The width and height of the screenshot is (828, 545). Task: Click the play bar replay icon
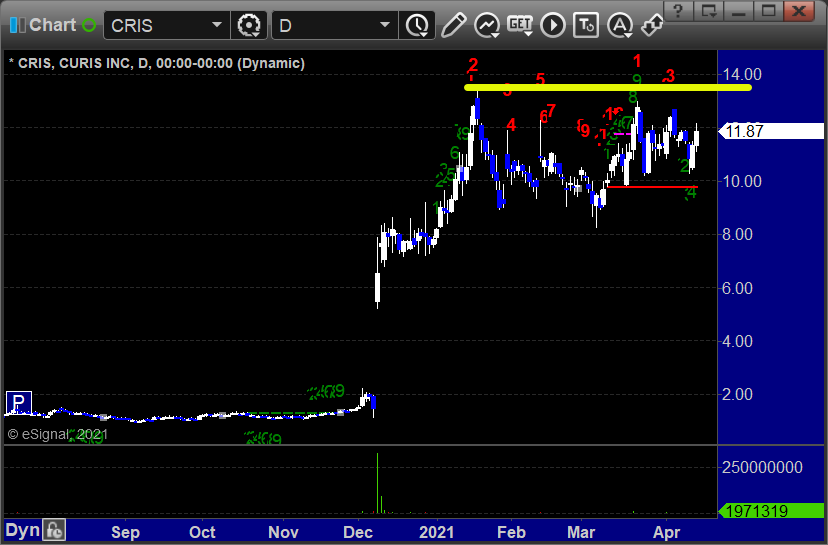(x=553, y=25)
